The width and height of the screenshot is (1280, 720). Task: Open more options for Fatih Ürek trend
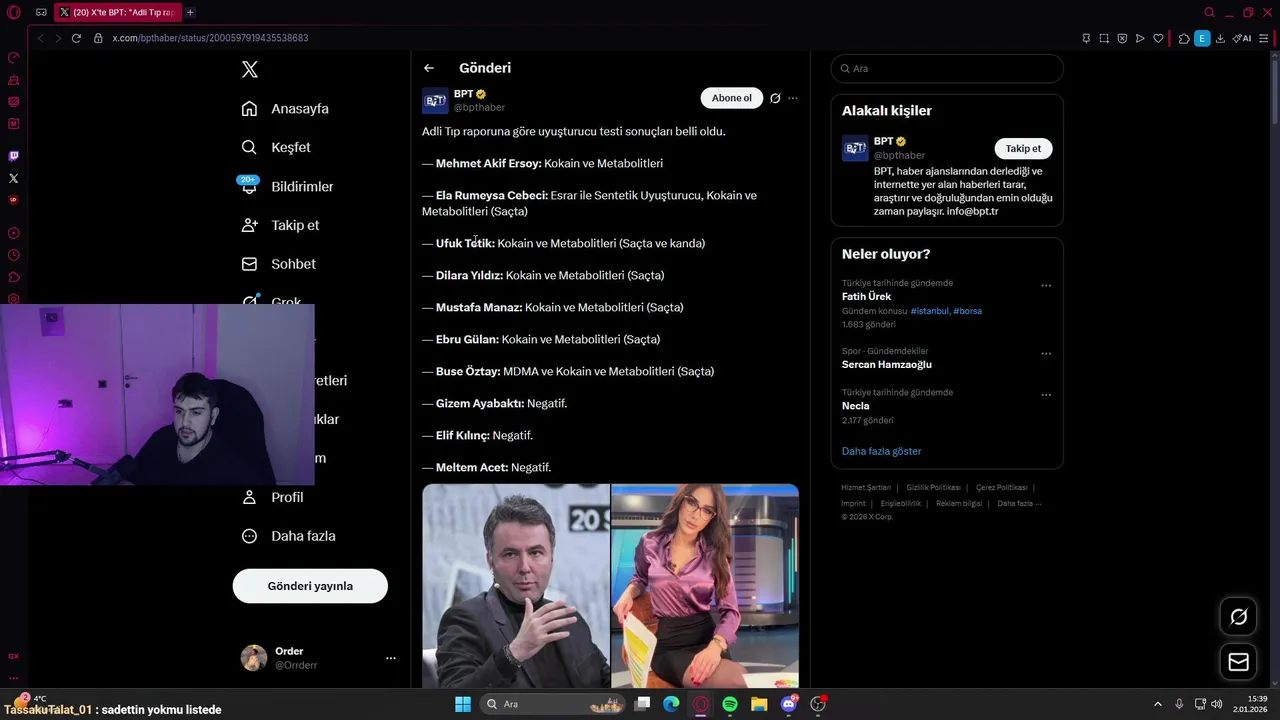(x=1046, y=286)
